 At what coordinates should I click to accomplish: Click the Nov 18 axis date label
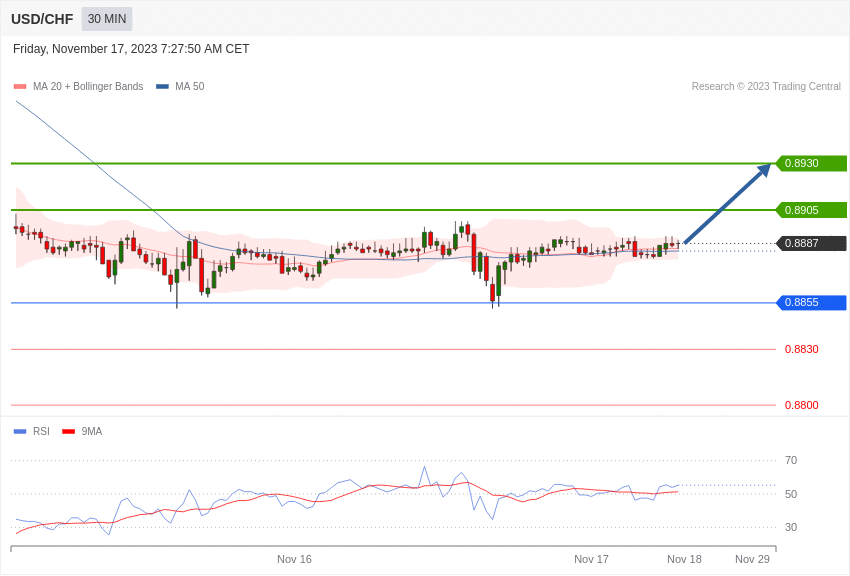(684, 559)
